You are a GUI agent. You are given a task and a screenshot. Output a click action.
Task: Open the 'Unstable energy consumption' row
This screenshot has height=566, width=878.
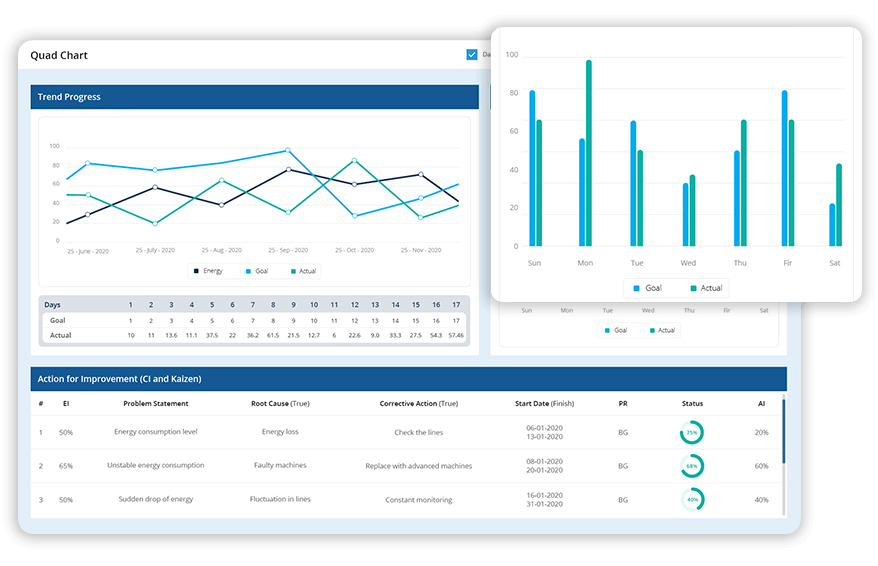click(x=155, y=465)
